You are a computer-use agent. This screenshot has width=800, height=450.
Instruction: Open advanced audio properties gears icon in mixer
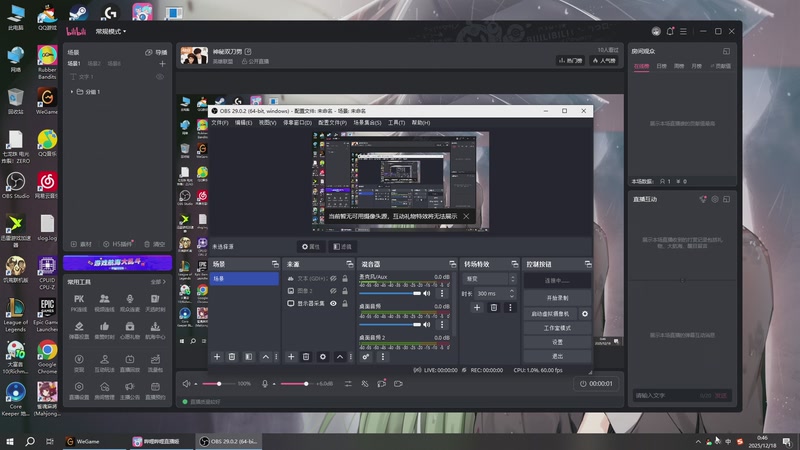(x=366, y=357)
